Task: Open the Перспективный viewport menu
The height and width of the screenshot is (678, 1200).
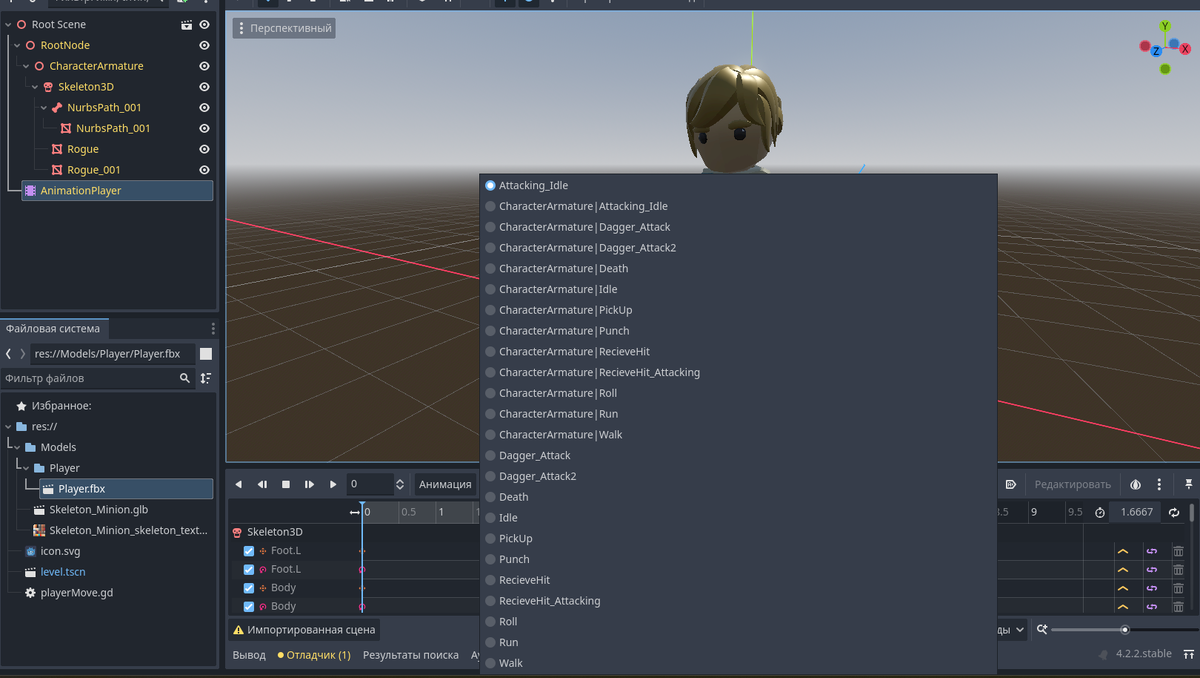Action: click(284, 28)
